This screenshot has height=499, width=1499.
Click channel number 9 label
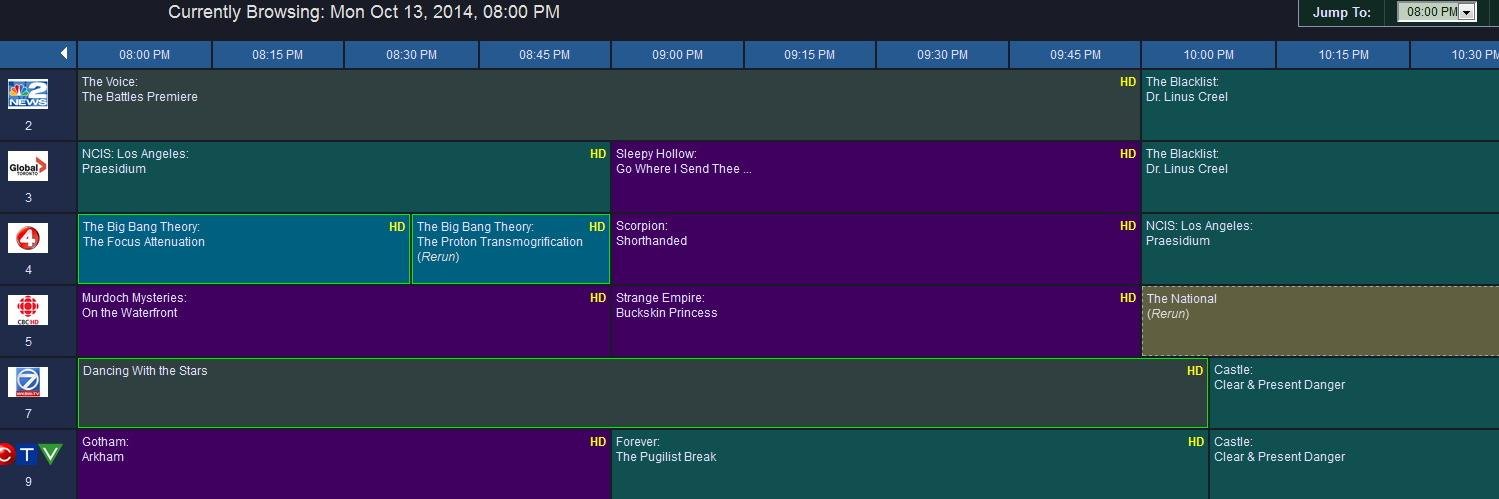tap(28, 482)
